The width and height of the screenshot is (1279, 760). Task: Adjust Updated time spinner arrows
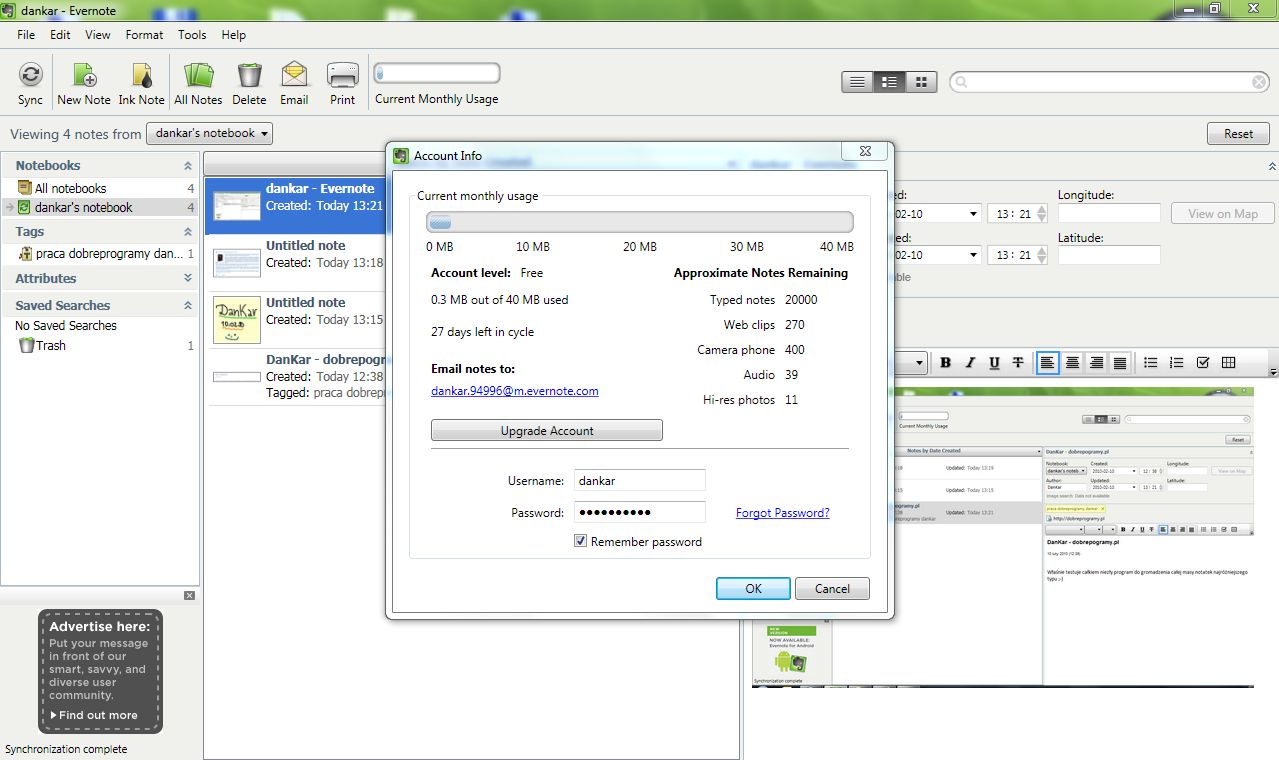(1042, 255)
